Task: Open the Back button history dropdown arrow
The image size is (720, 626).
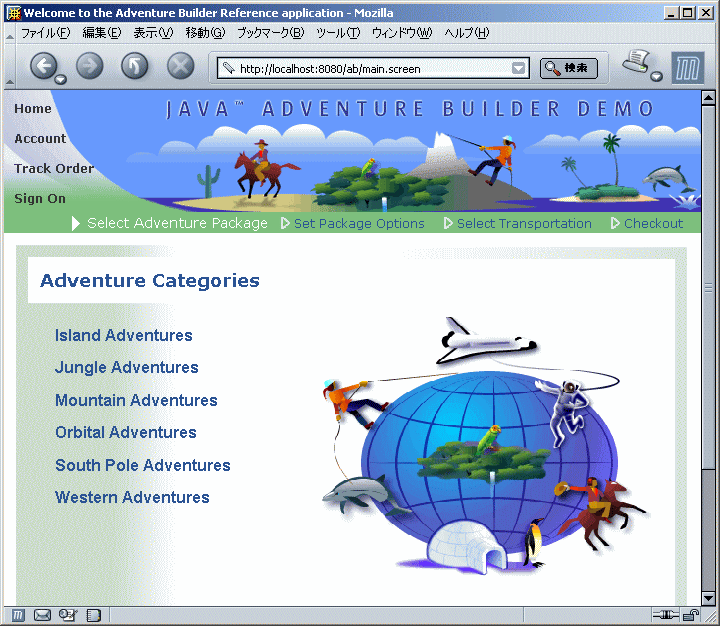Action: pyautogui.click(x=61, y=80)
